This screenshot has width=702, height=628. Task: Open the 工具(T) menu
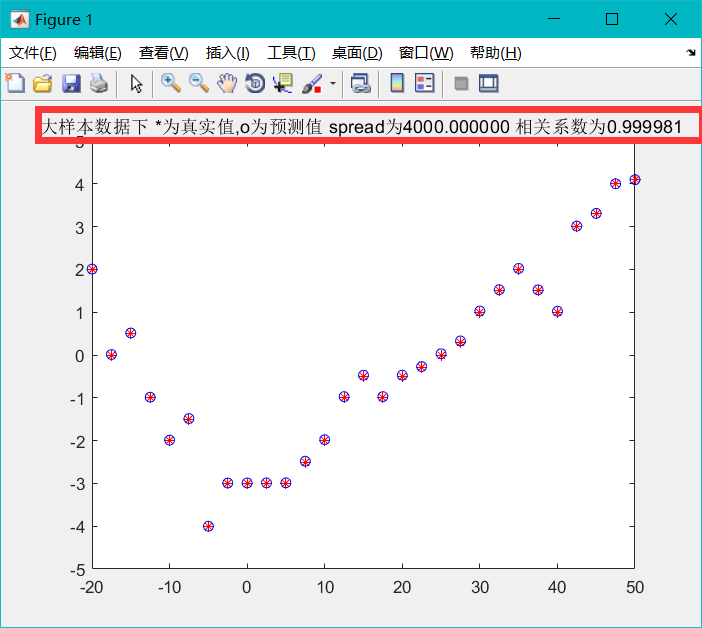pos(291,53)
